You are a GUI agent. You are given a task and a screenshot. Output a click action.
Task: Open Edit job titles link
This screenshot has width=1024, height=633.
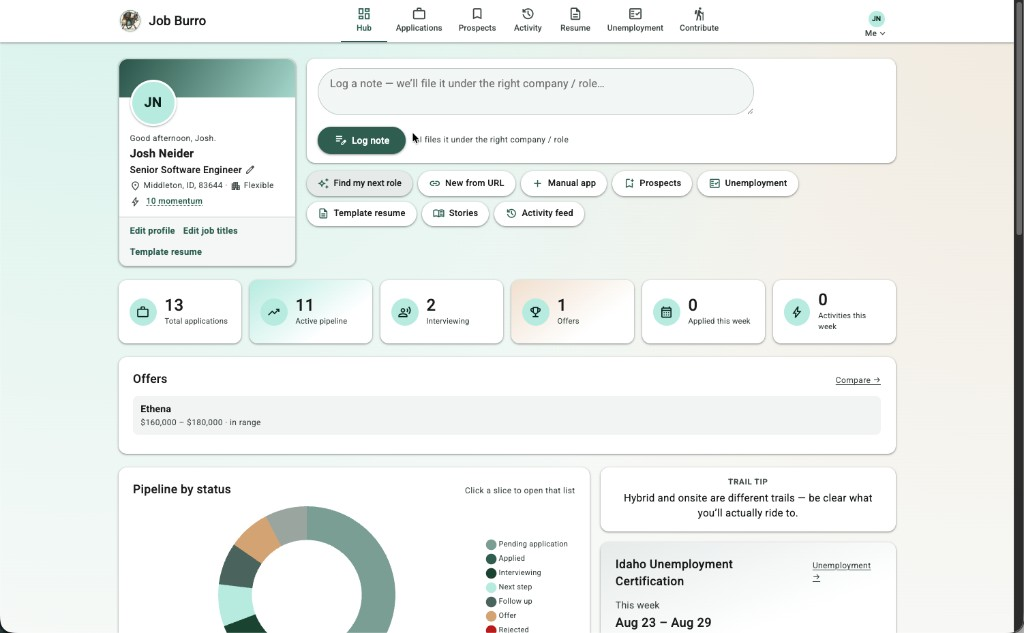click(210, 231)
